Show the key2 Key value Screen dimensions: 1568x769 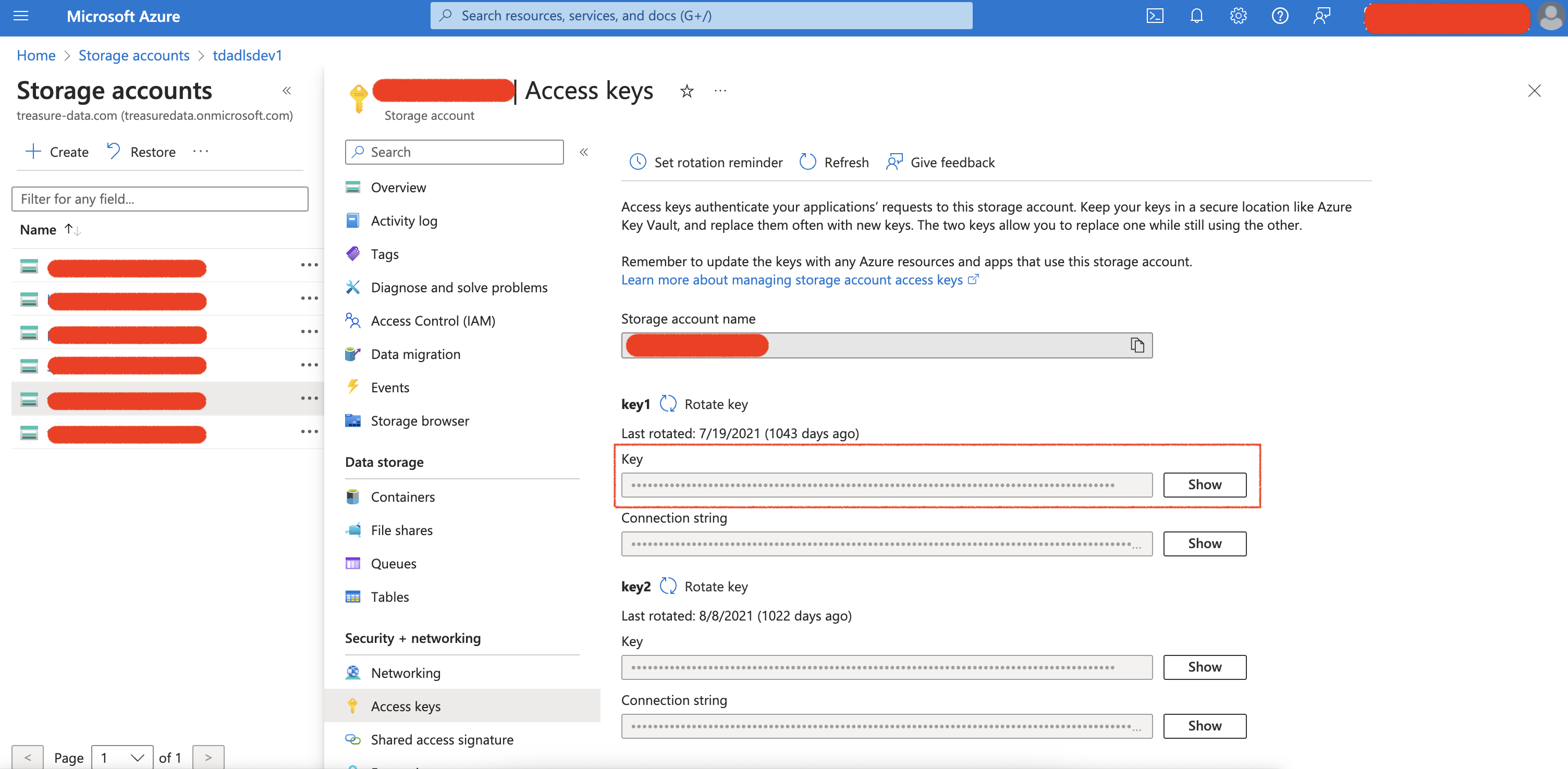click(x=1204, y=667)
